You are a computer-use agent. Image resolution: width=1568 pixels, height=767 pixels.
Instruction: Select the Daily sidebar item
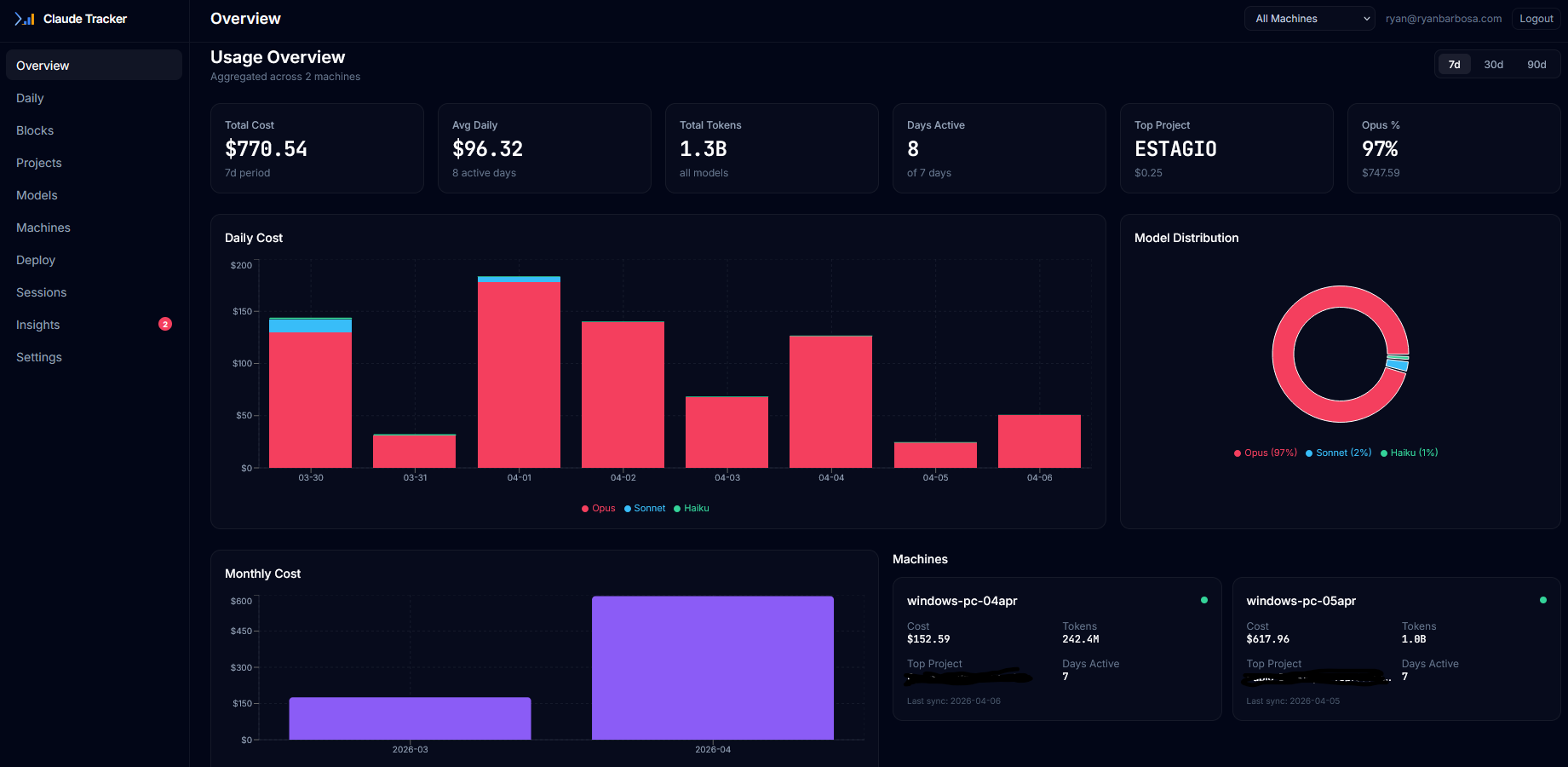click(30, 98)
